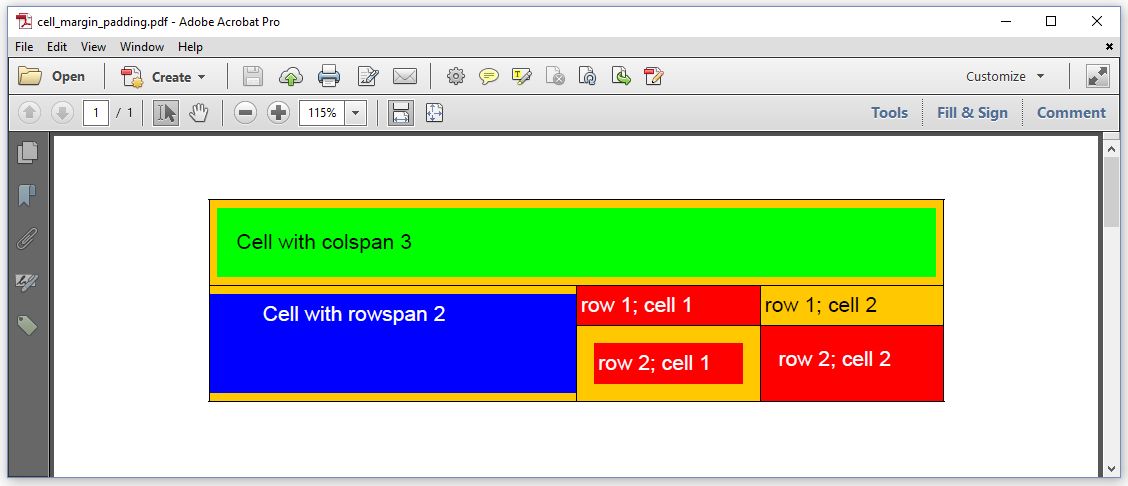
Task: Maximize the Acrobat window
Action: click(x=1051, y=22)
